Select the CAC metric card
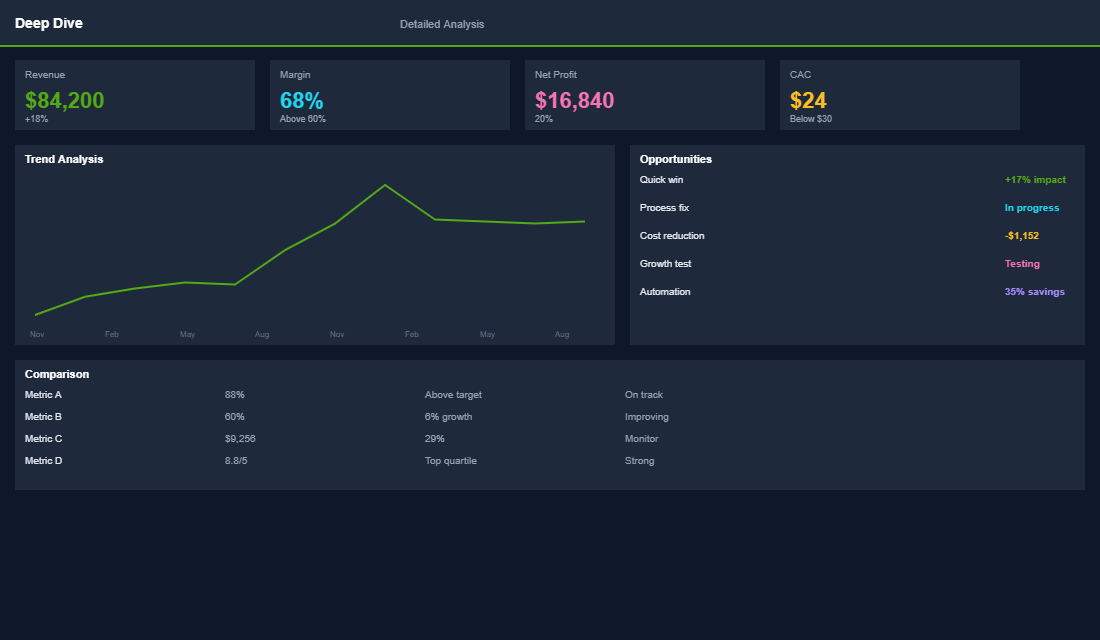The height and width of the screenshot is (640, 1100). [899, 95]
